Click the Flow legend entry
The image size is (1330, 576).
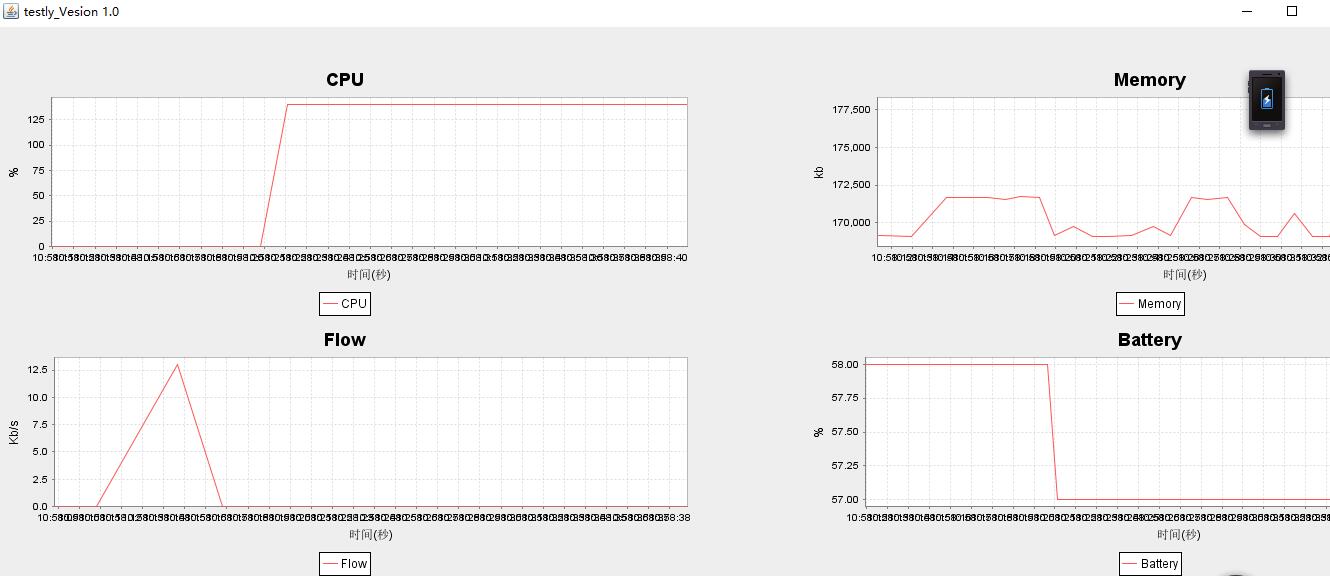345,563
